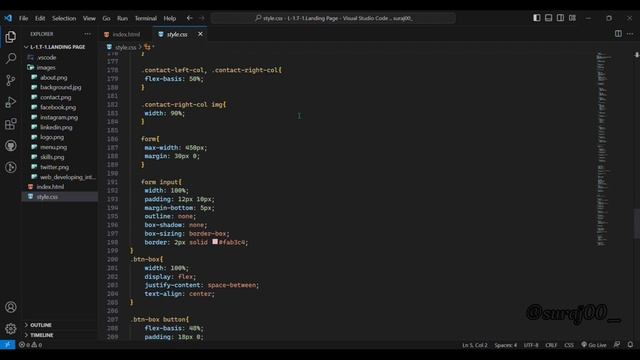The width and height of the screenshot is (640, 360).
Task: Open the Explorer view in activity bar
Action: (11, 37)
